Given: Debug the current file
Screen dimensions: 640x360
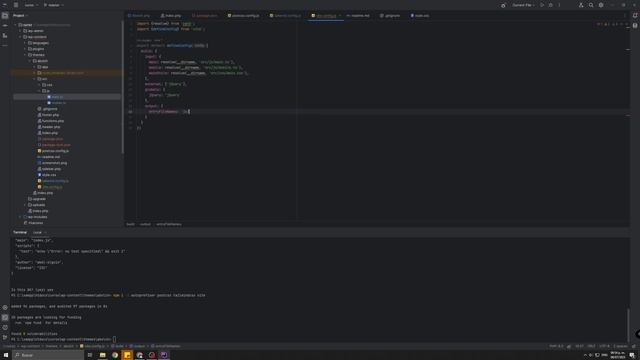Looking at the screenshot, I should tap(551, 5).
